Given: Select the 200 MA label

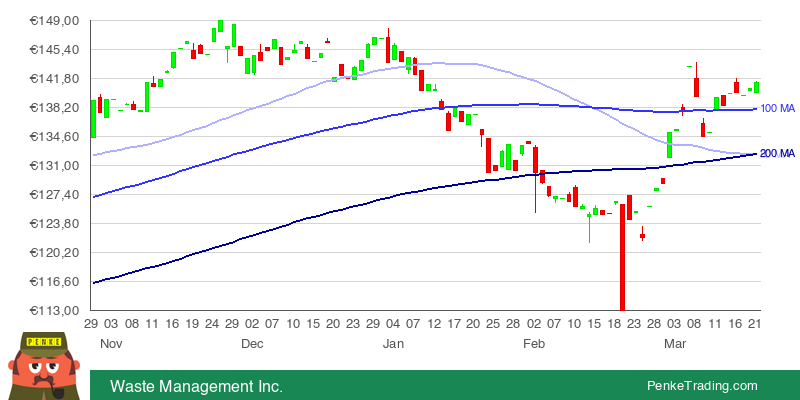Looking at the screenshot, I should click(778, 154).
